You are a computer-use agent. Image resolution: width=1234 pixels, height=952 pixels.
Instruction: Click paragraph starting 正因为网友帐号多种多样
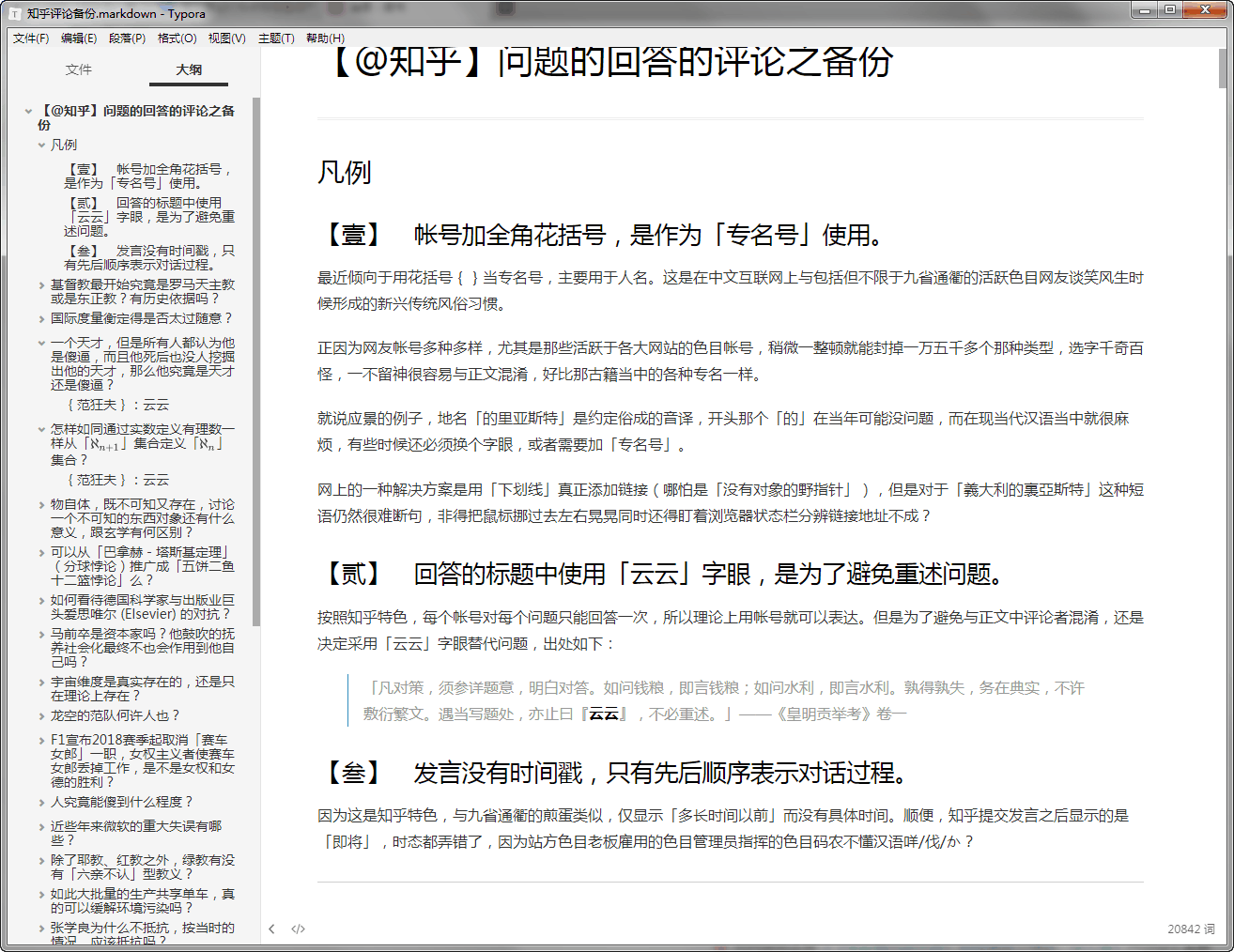[730, 361]
